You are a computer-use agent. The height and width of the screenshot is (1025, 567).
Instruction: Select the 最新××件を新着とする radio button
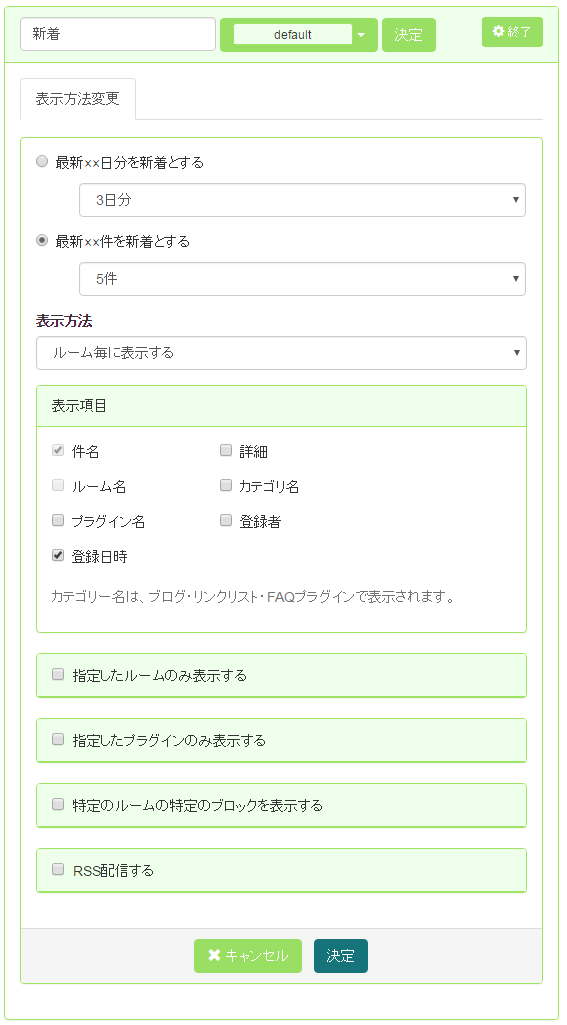42,241
